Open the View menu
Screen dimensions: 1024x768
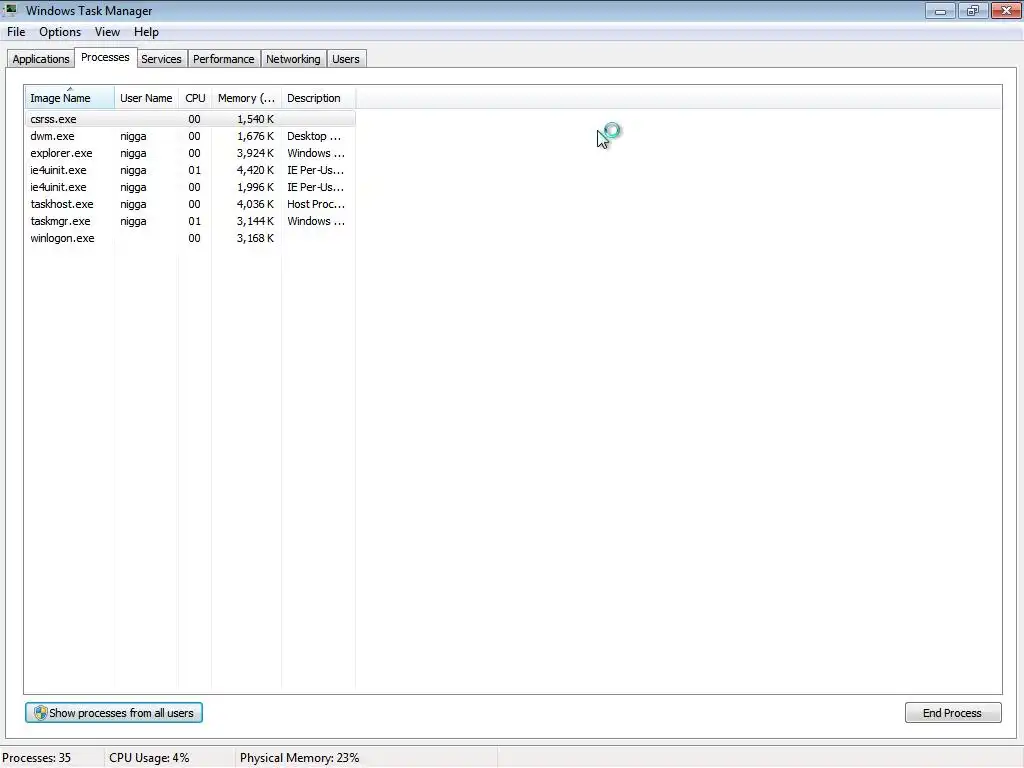107,32
